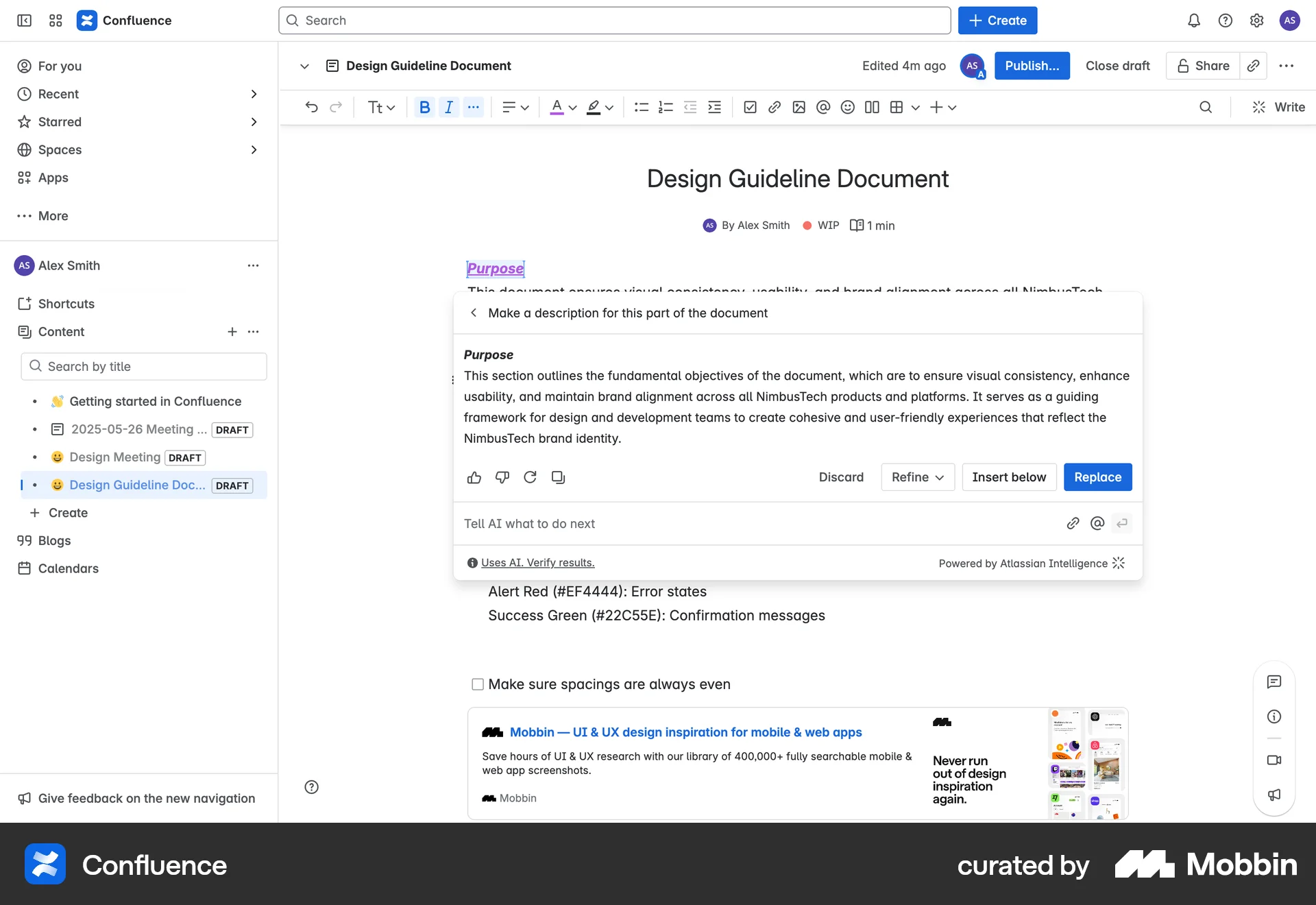The image size is (1316, 905).
Task: Check the 'Make sure spacings are always even' task
Action: pyautogui.click(x=476, y=684)
